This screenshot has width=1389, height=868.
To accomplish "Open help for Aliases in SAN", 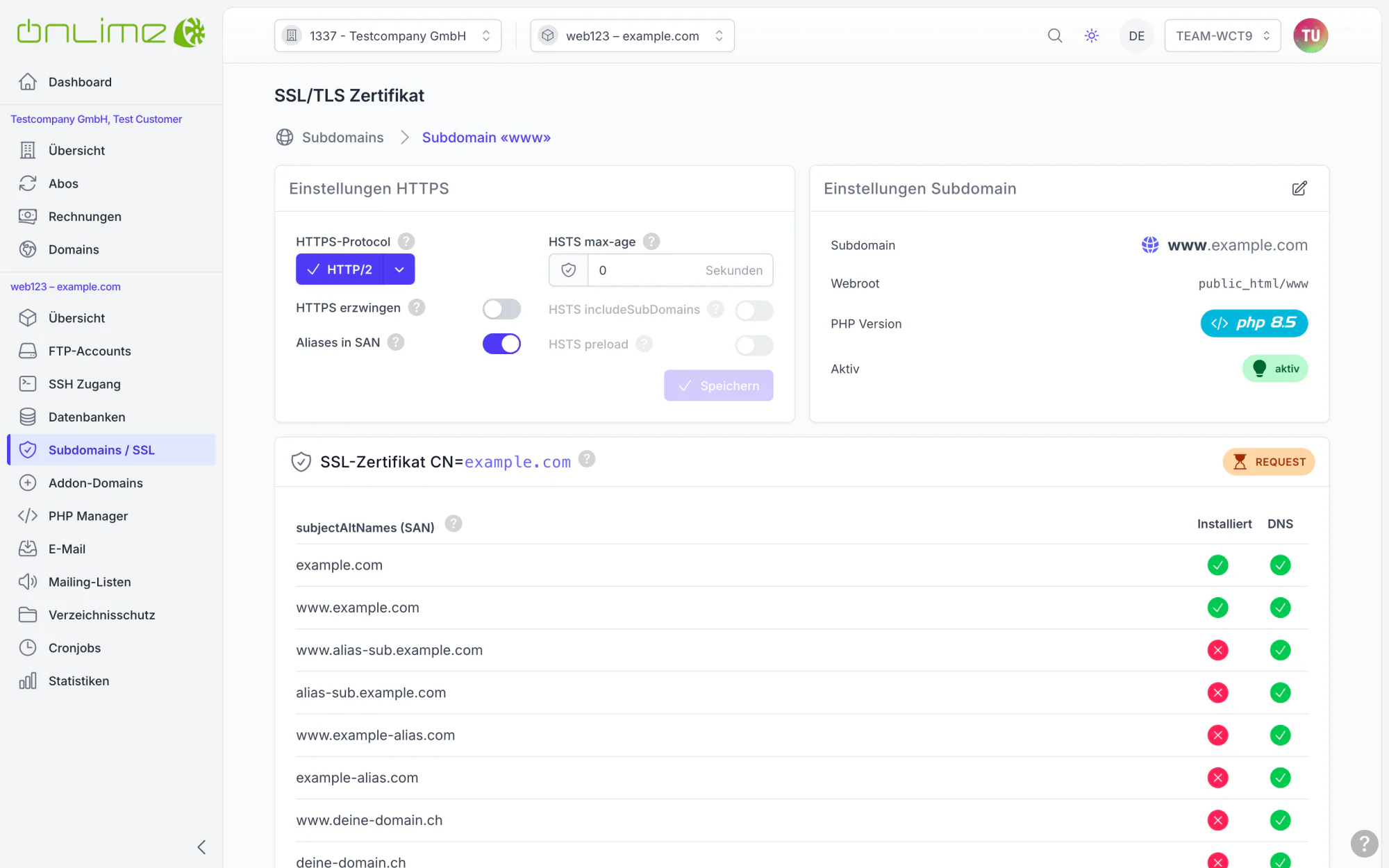I will [x=396, y=342].
